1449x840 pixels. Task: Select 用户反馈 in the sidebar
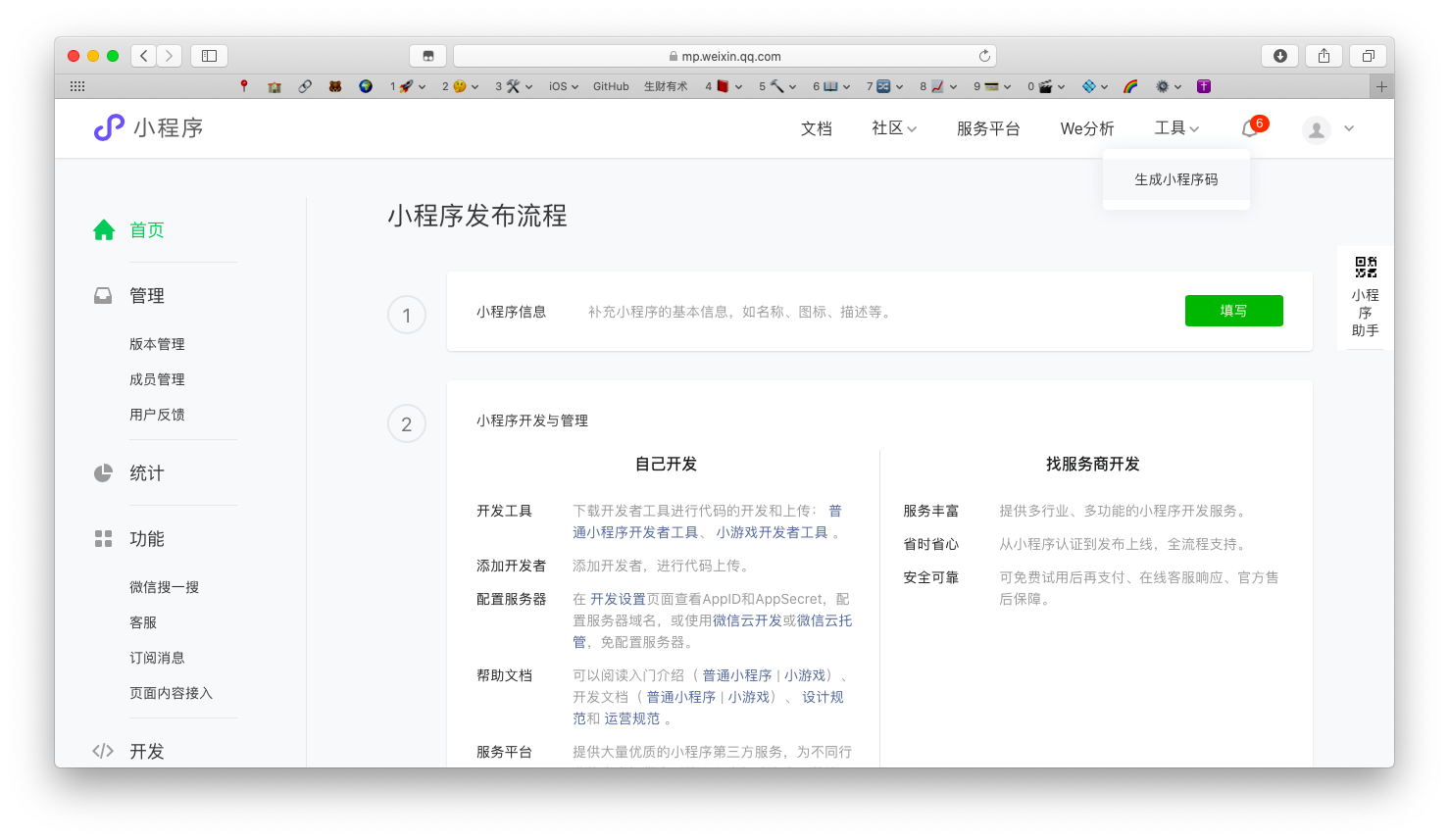point(157,415)
